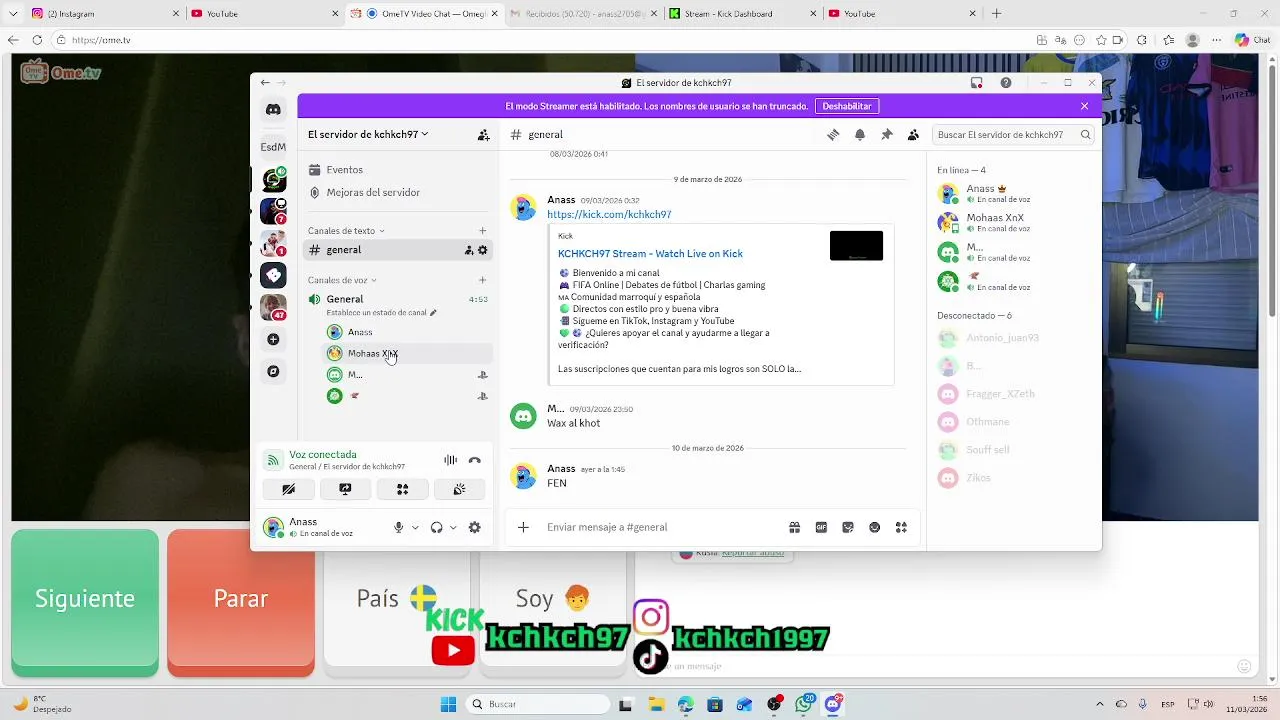Screen dimensions: 1280x720
Task: Collapse the Canales de texto category
Action: coord(346,231)
